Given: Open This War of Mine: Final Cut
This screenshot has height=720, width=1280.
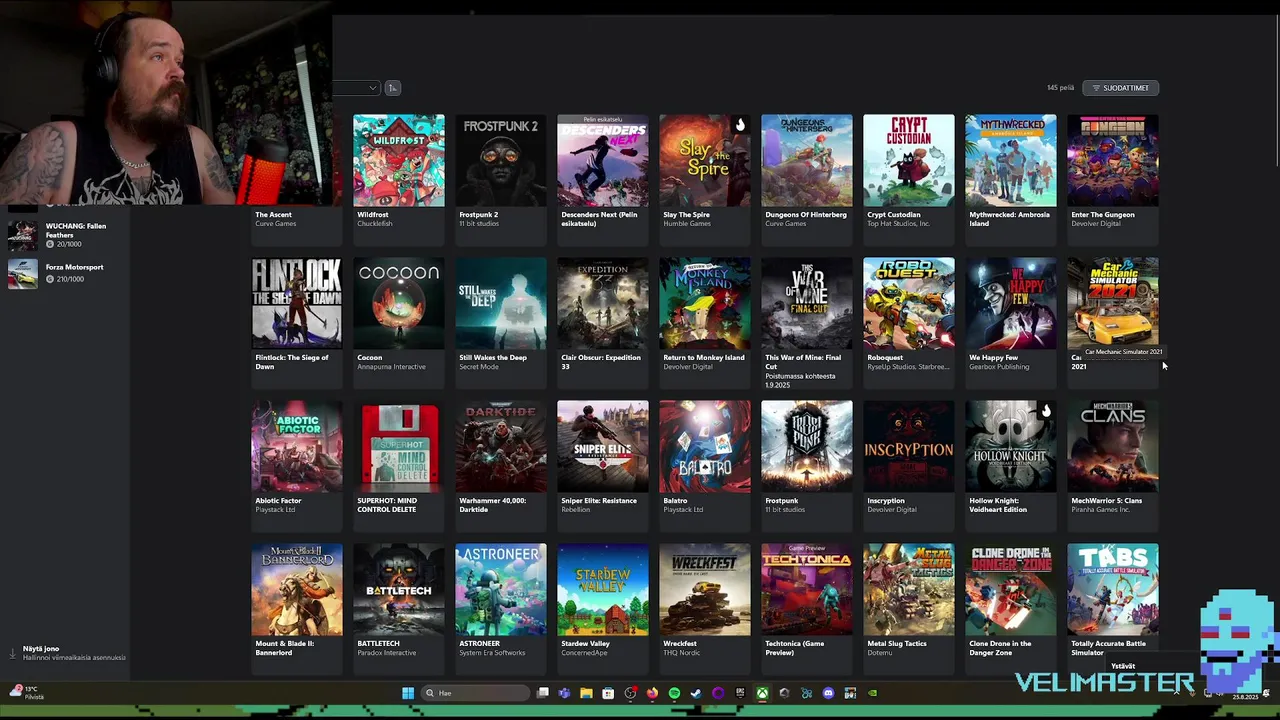Looking at the screenshot, I should 807,322.
